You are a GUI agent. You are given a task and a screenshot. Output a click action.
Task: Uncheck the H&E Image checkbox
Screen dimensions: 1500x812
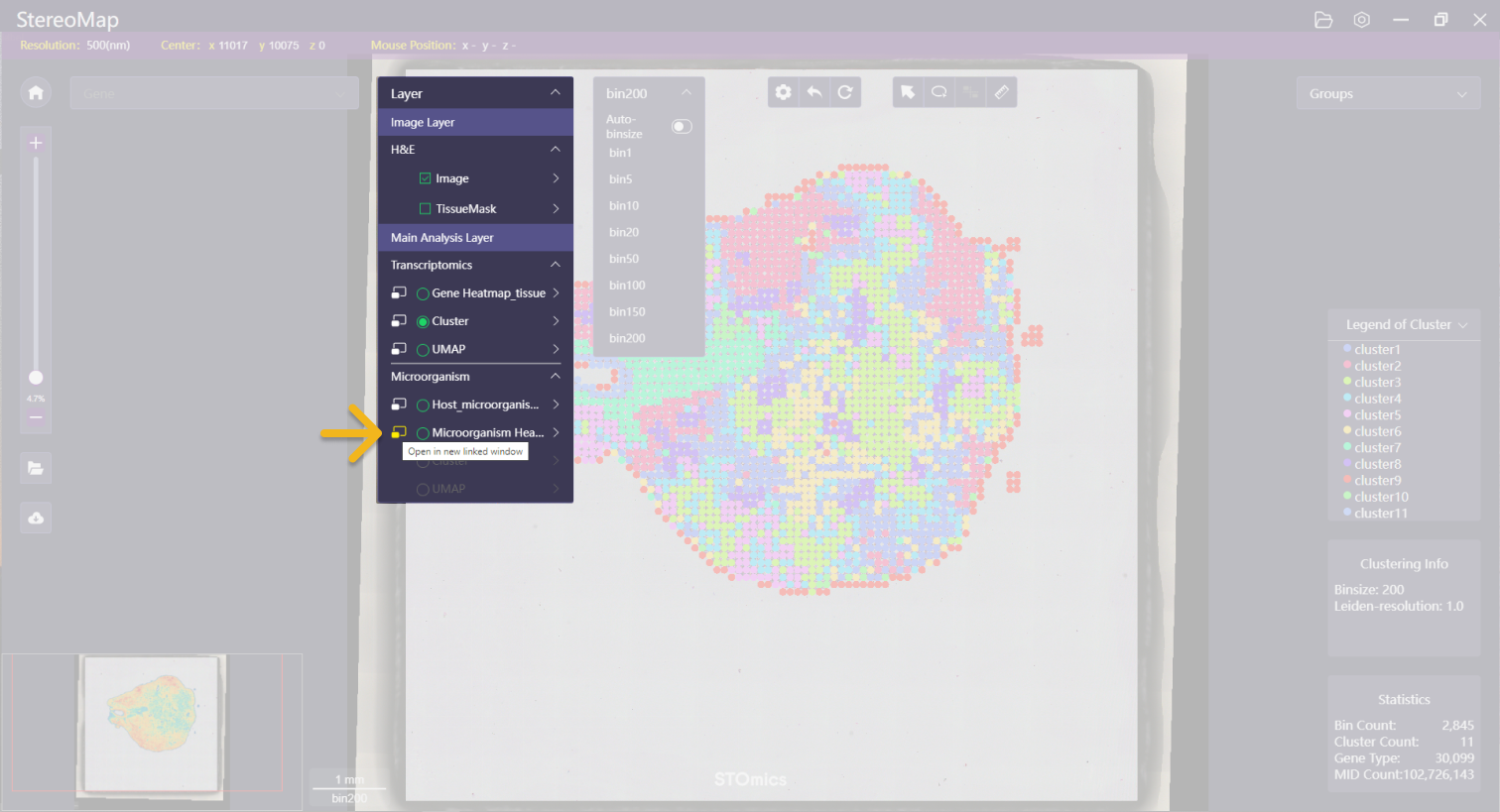coord(426,178)
